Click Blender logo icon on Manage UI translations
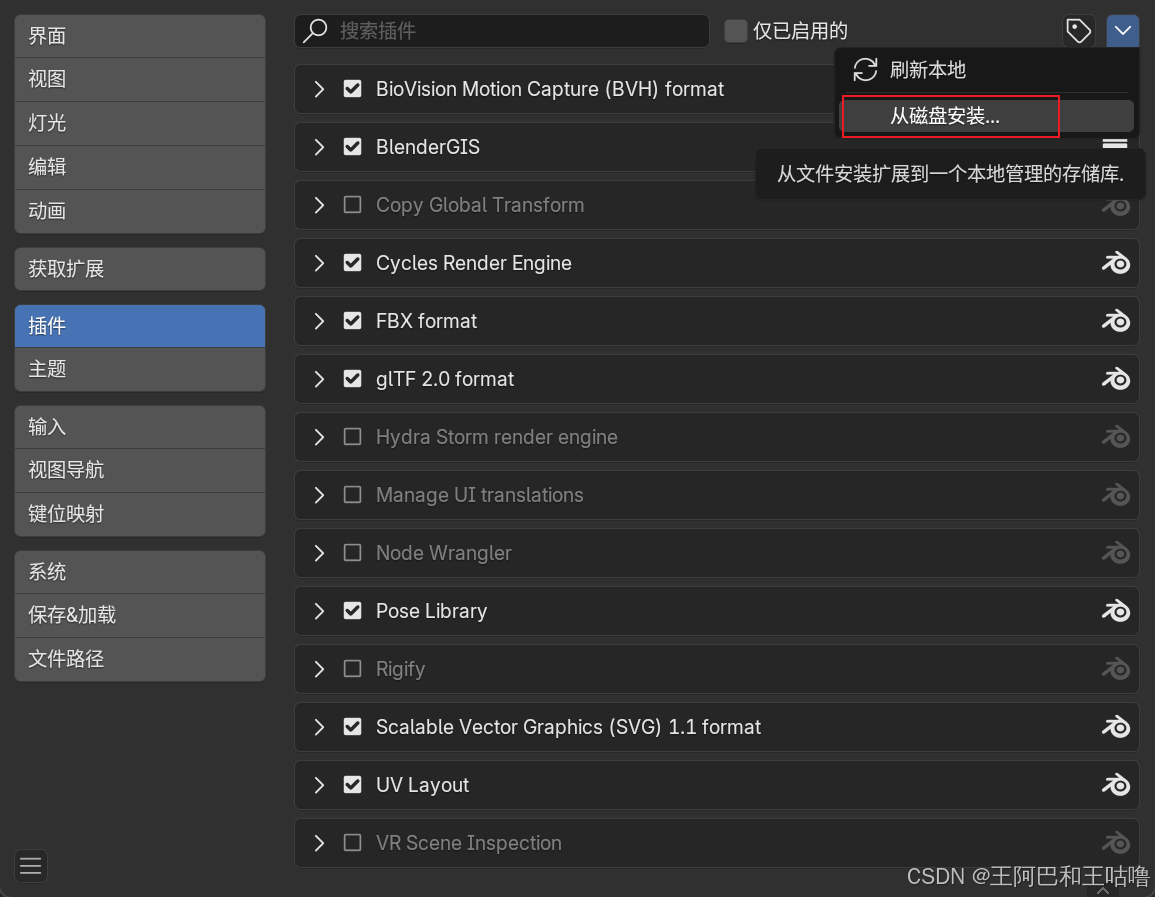The height and width of the screenshot is (897, 1155). click(x=1116, y=495)
